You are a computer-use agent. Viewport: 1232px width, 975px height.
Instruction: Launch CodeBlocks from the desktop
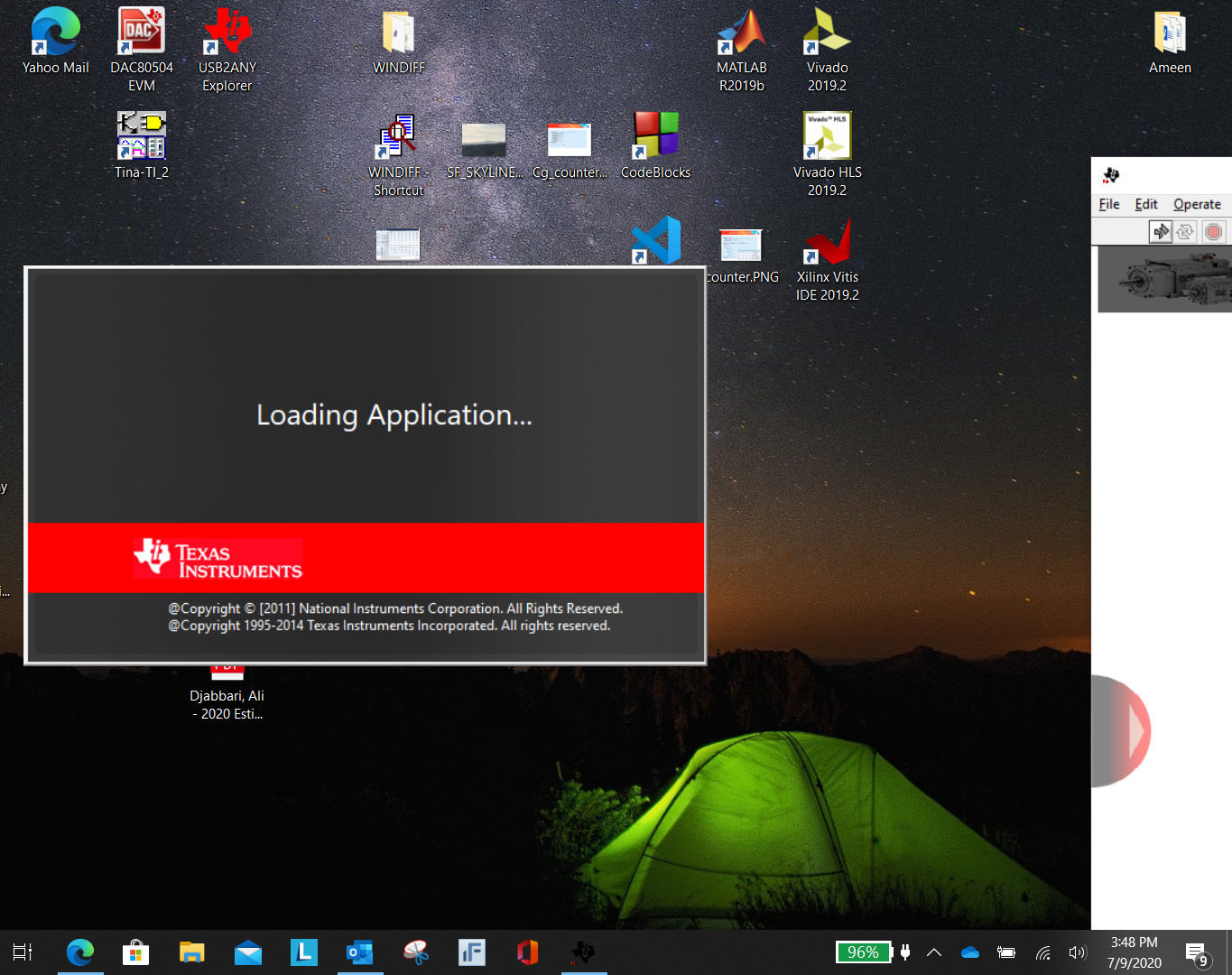[x=655, y=145]
